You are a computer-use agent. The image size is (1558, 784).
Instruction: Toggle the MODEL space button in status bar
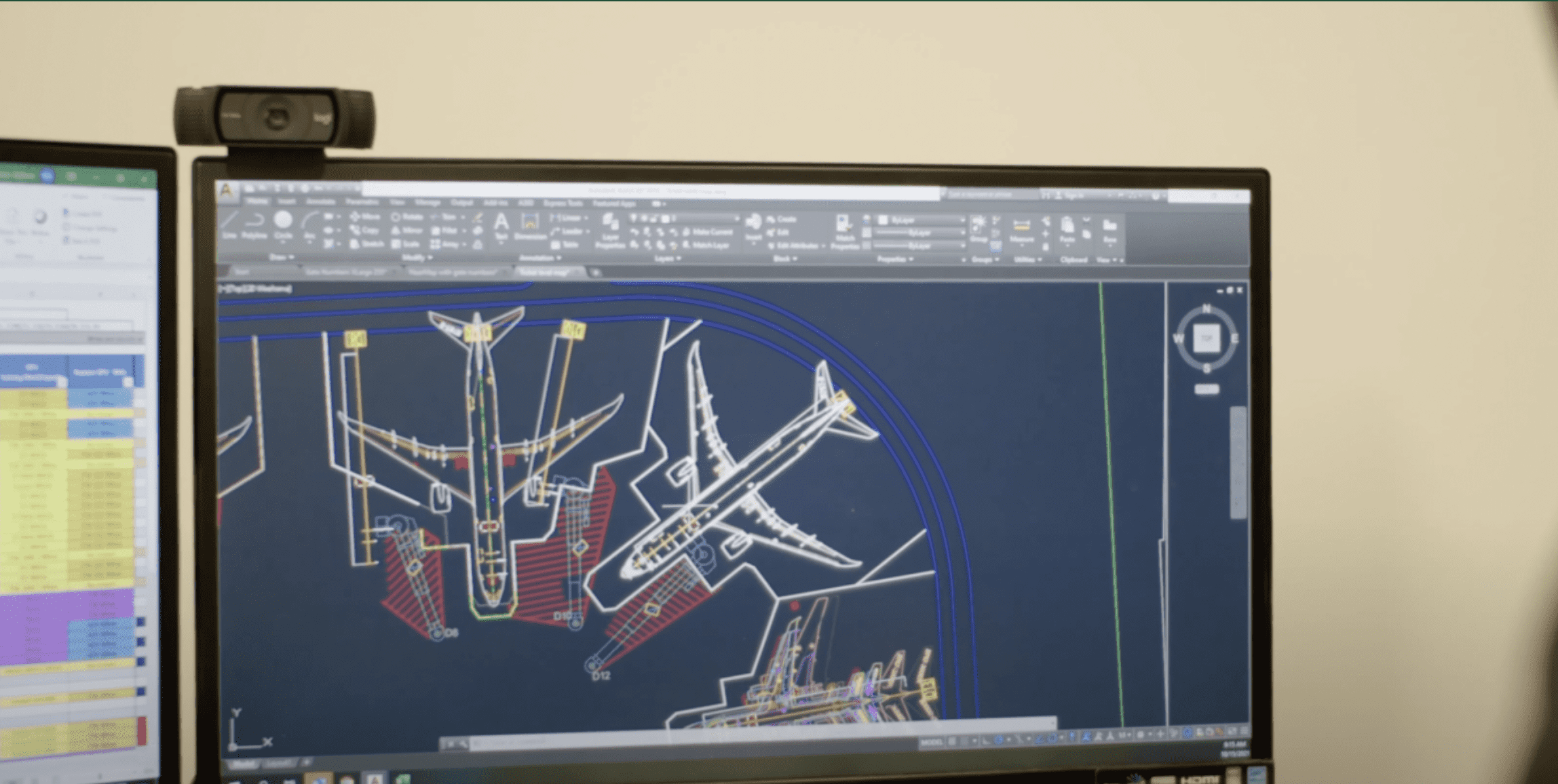[931, 743]
